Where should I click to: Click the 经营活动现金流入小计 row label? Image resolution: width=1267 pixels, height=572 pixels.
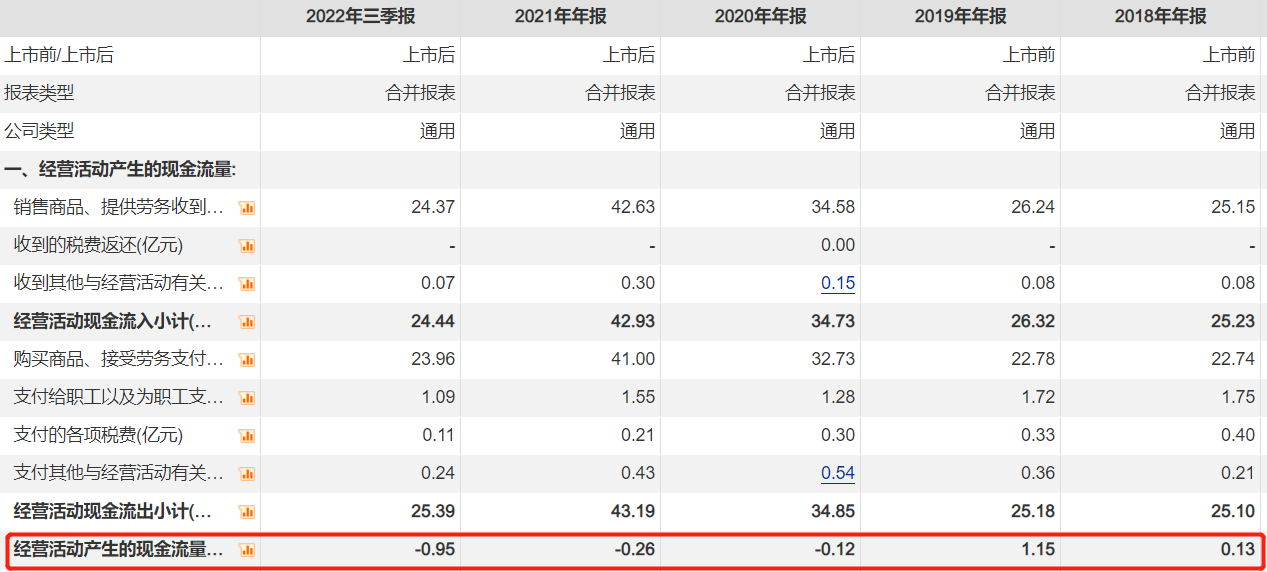click(x=113, y=321)
